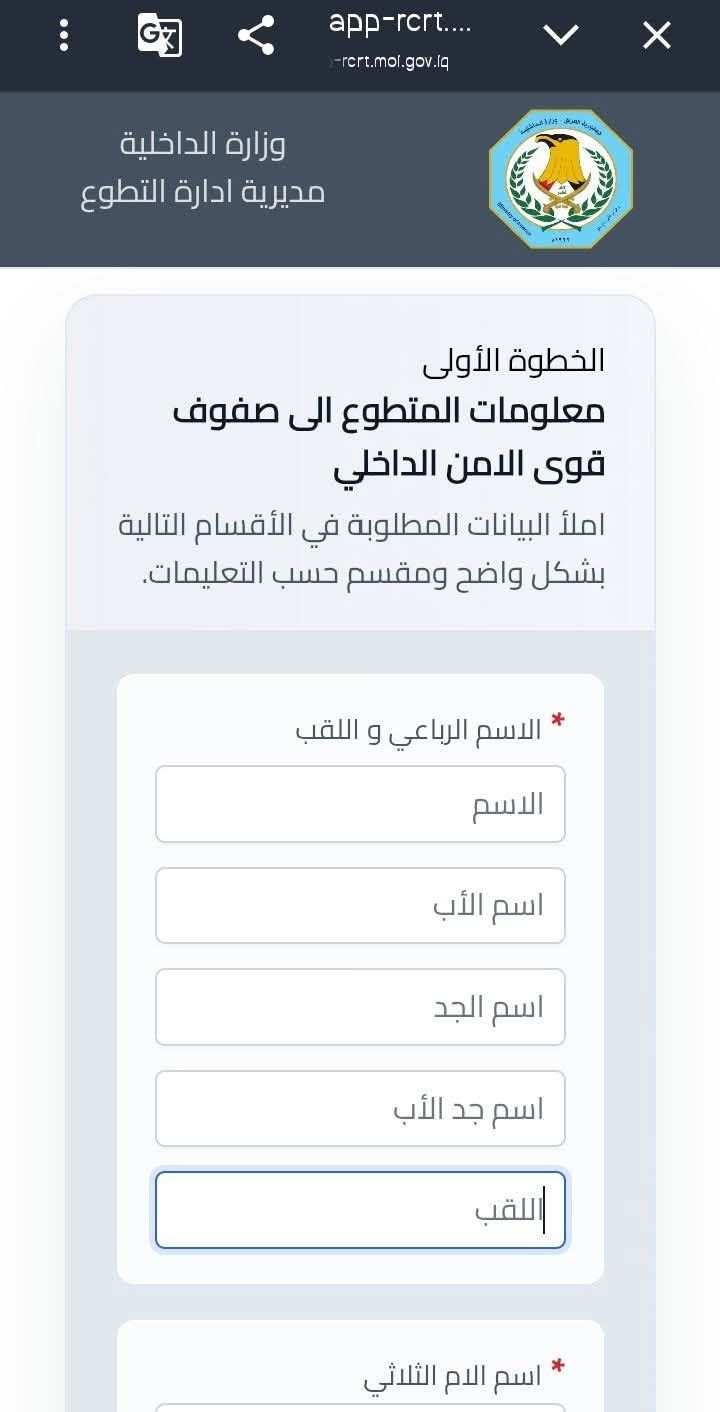
Task: Tap the الخطوة الأولى step heading
Action: click(514, 360)
